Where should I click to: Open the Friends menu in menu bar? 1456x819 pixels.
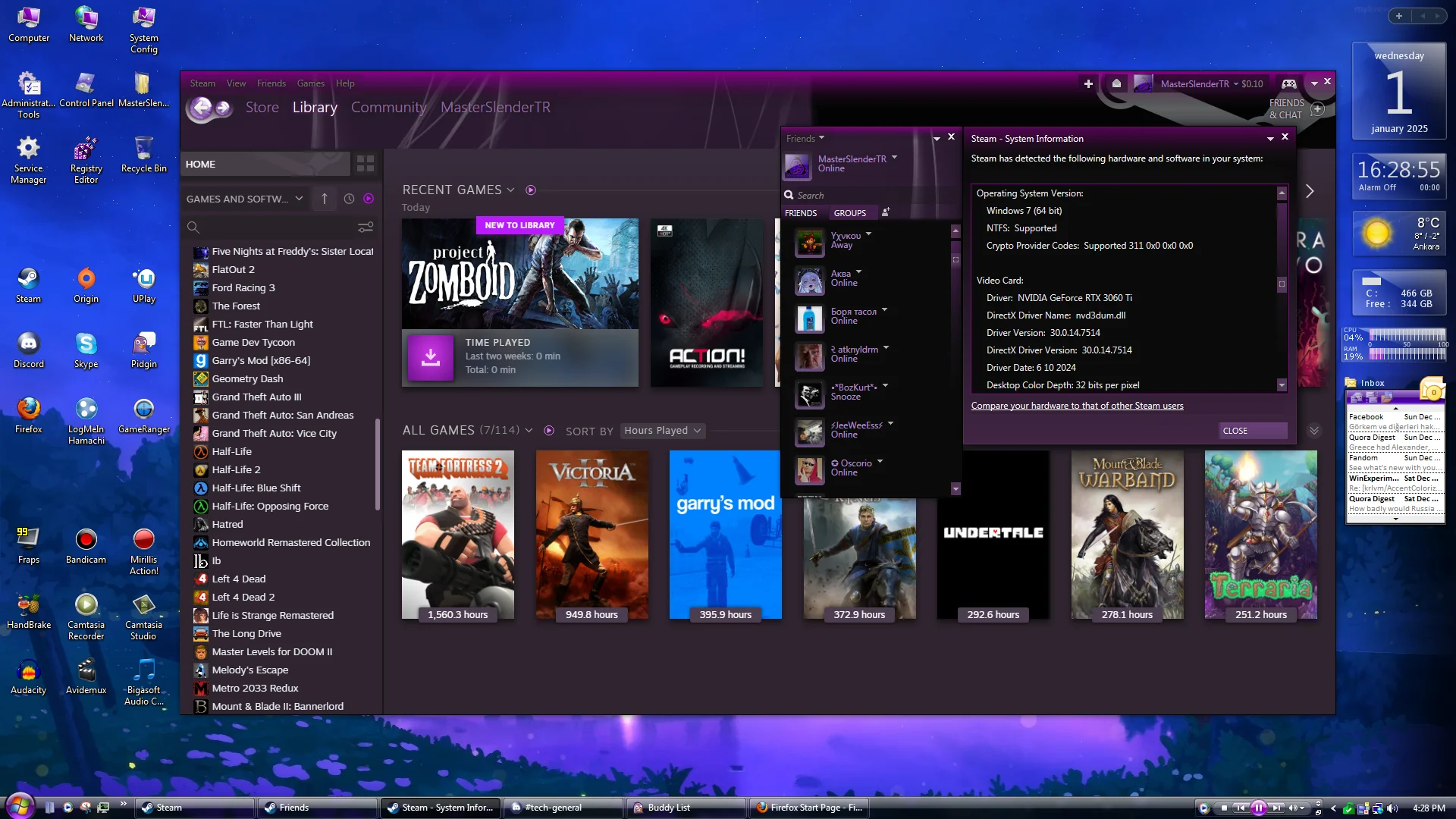271,83
